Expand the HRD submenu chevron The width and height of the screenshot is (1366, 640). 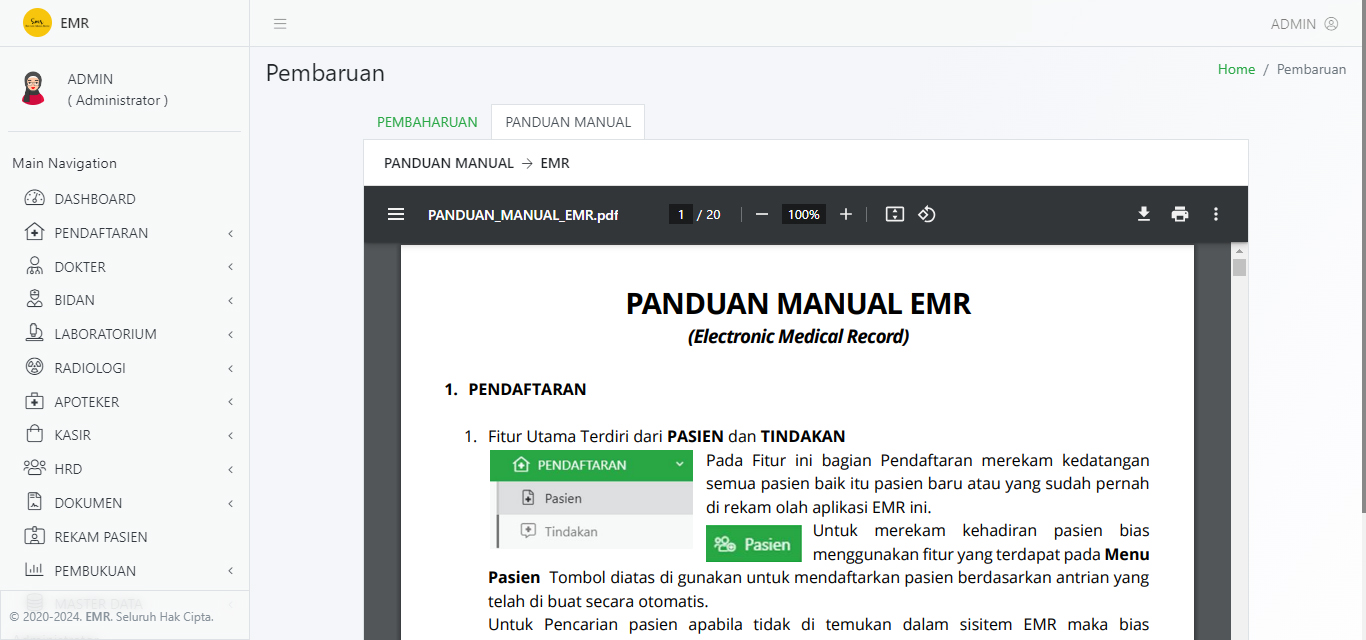coord(230,469)
